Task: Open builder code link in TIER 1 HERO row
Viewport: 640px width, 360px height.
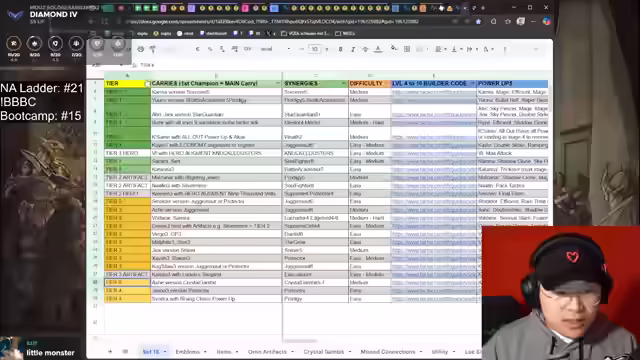Action: (x=433, y=153)
